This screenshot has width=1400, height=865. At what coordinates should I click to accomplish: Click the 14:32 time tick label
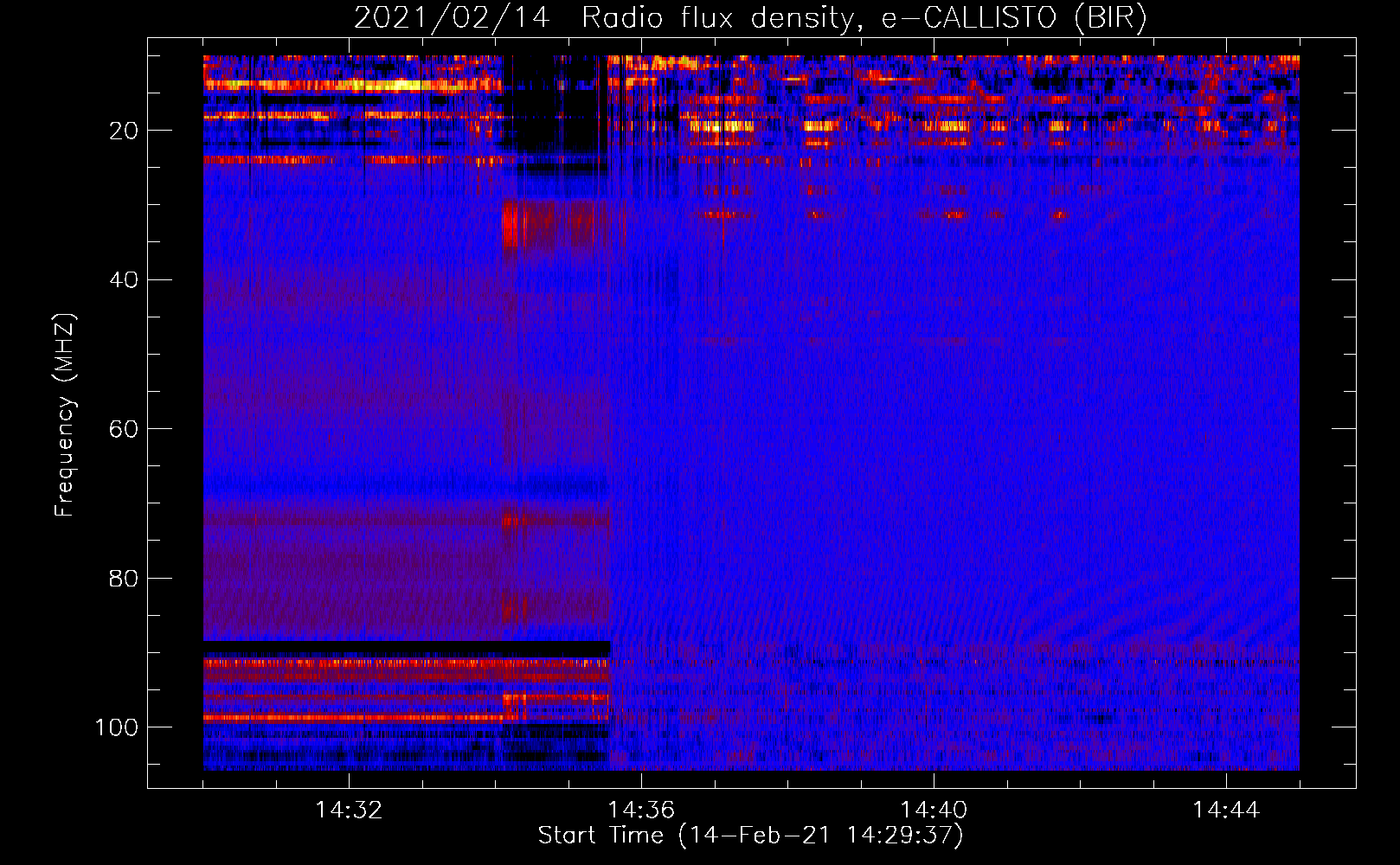tap(349, 811)
